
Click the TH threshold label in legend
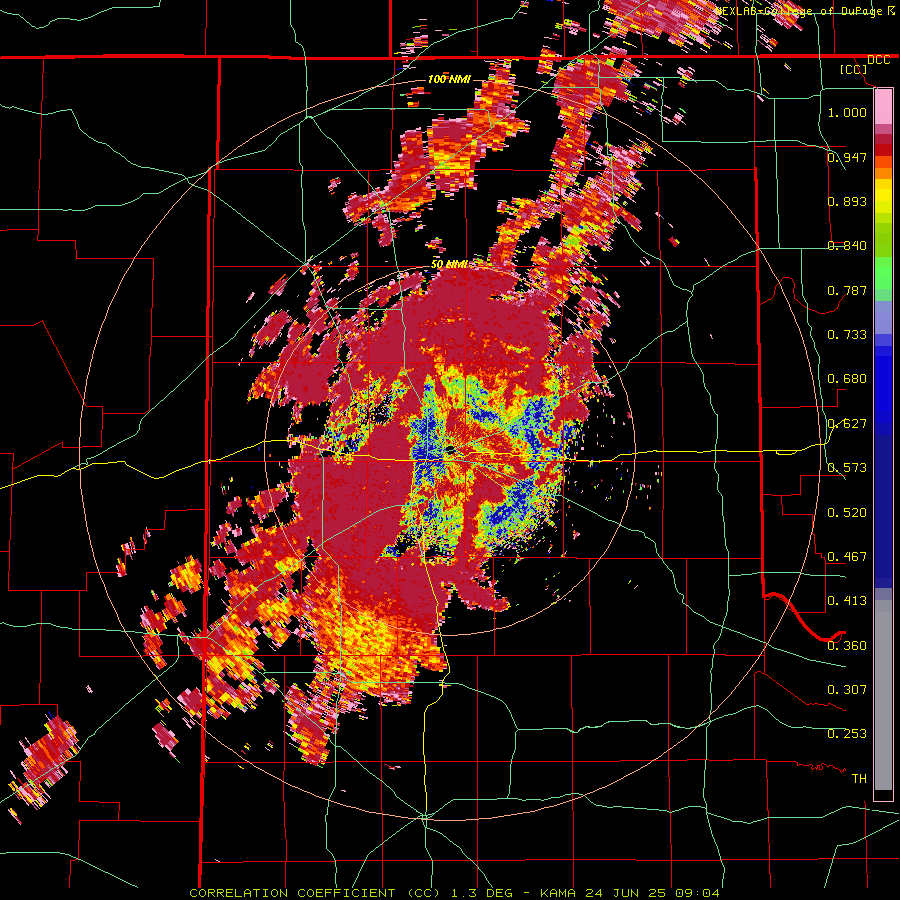(859, 779)
